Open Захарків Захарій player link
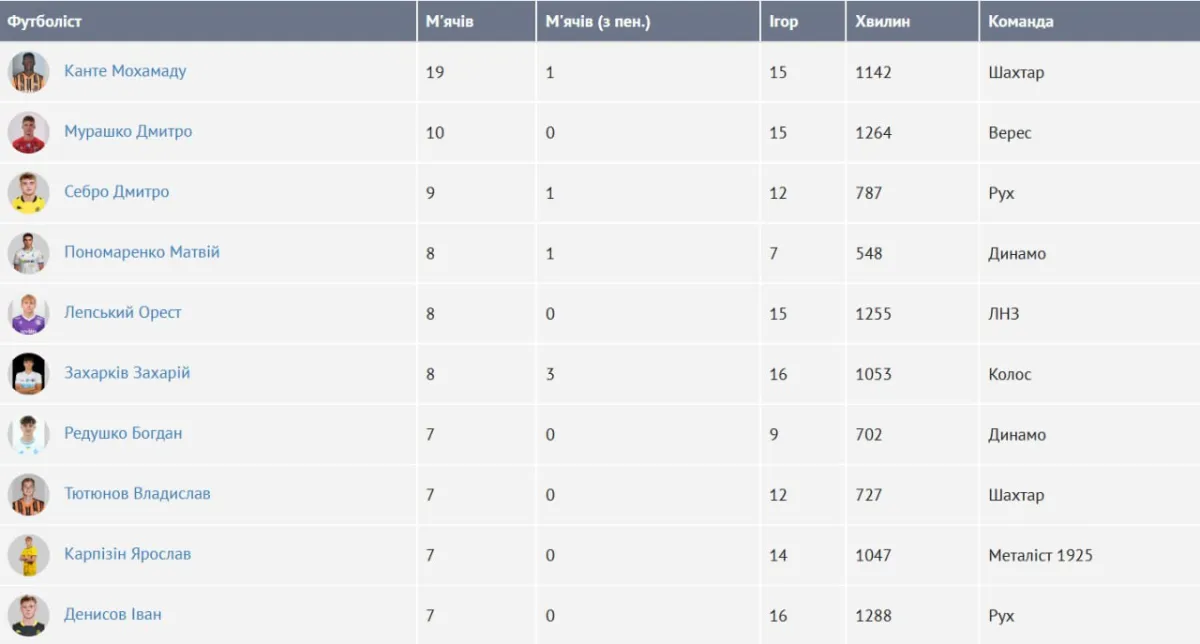This screenshot has height=644, width=1200. pos(127,372)
